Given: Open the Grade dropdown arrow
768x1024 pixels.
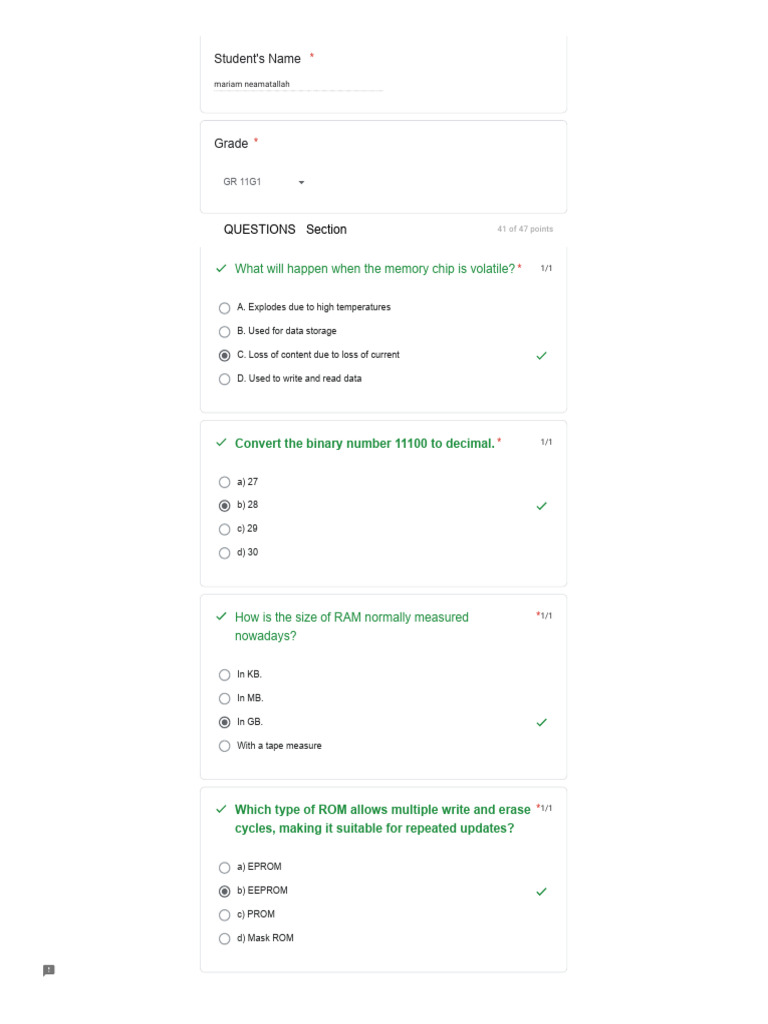Looking at the screenshot, I should coord(301,183).
